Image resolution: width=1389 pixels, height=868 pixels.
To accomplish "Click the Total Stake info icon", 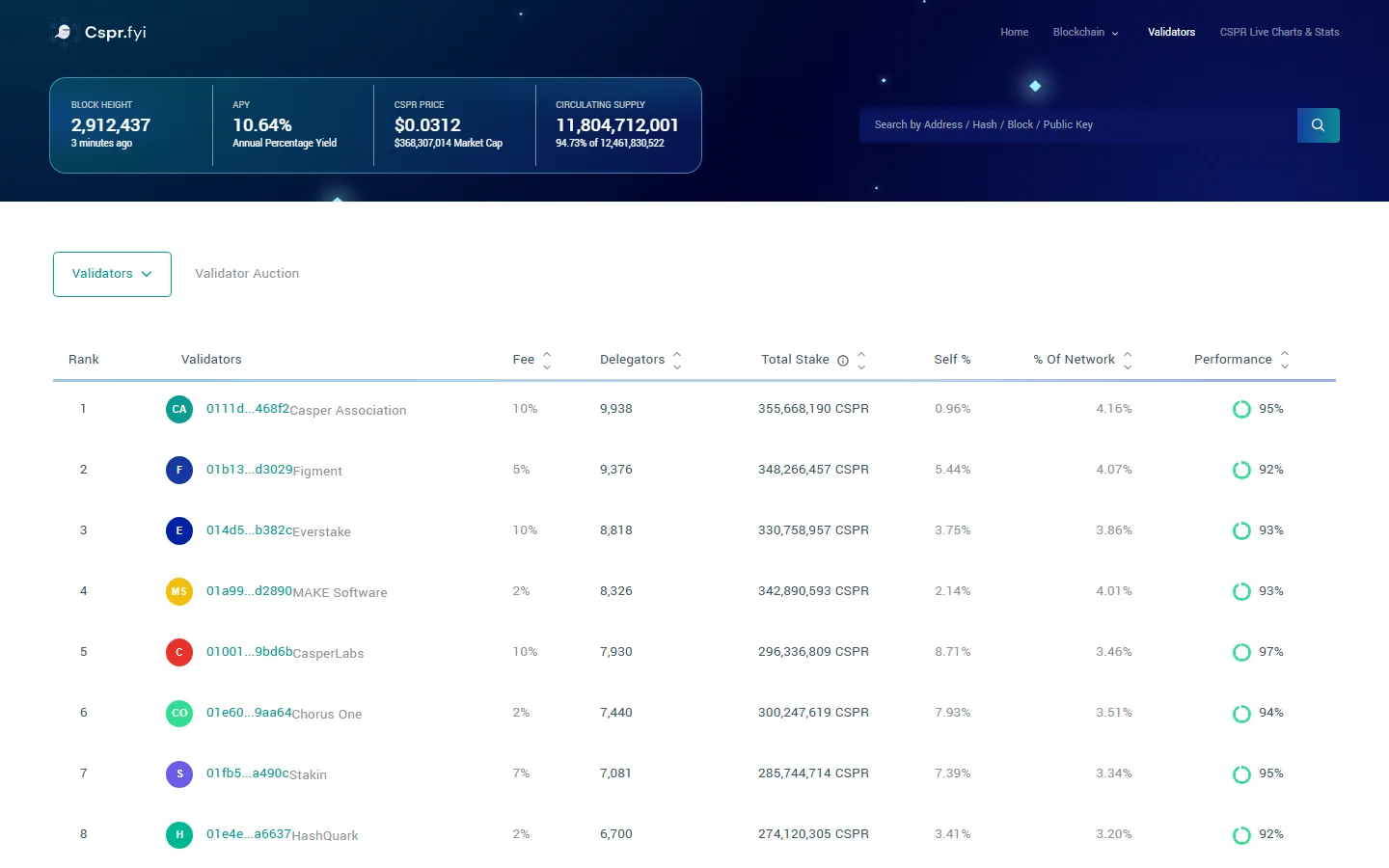I will point(843,361).
